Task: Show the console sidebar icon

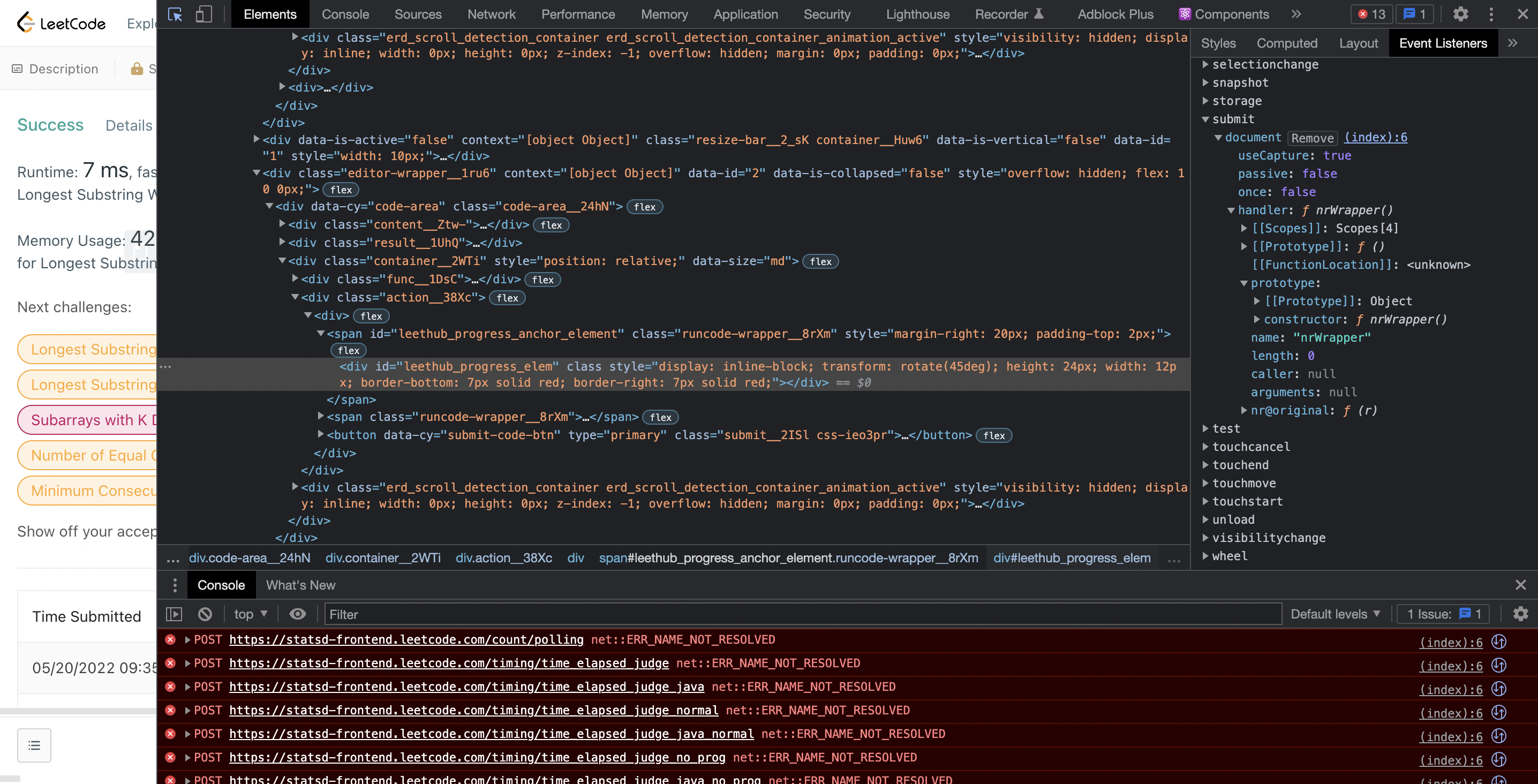Action: [174, 614]
